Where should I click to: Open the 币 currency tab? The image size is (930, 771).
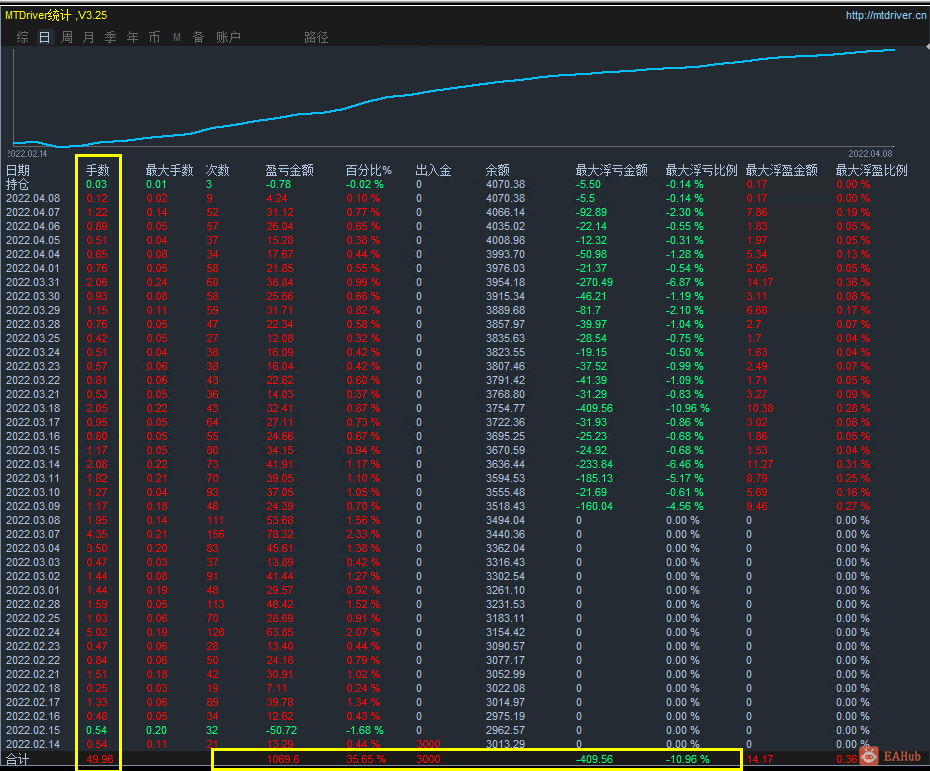point(154,37)
